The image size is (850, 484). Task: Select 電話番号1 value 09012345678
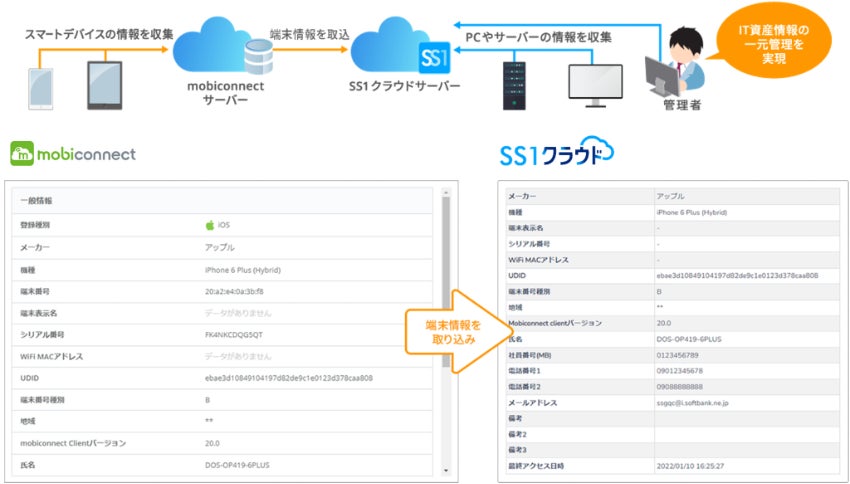[679, 371]
